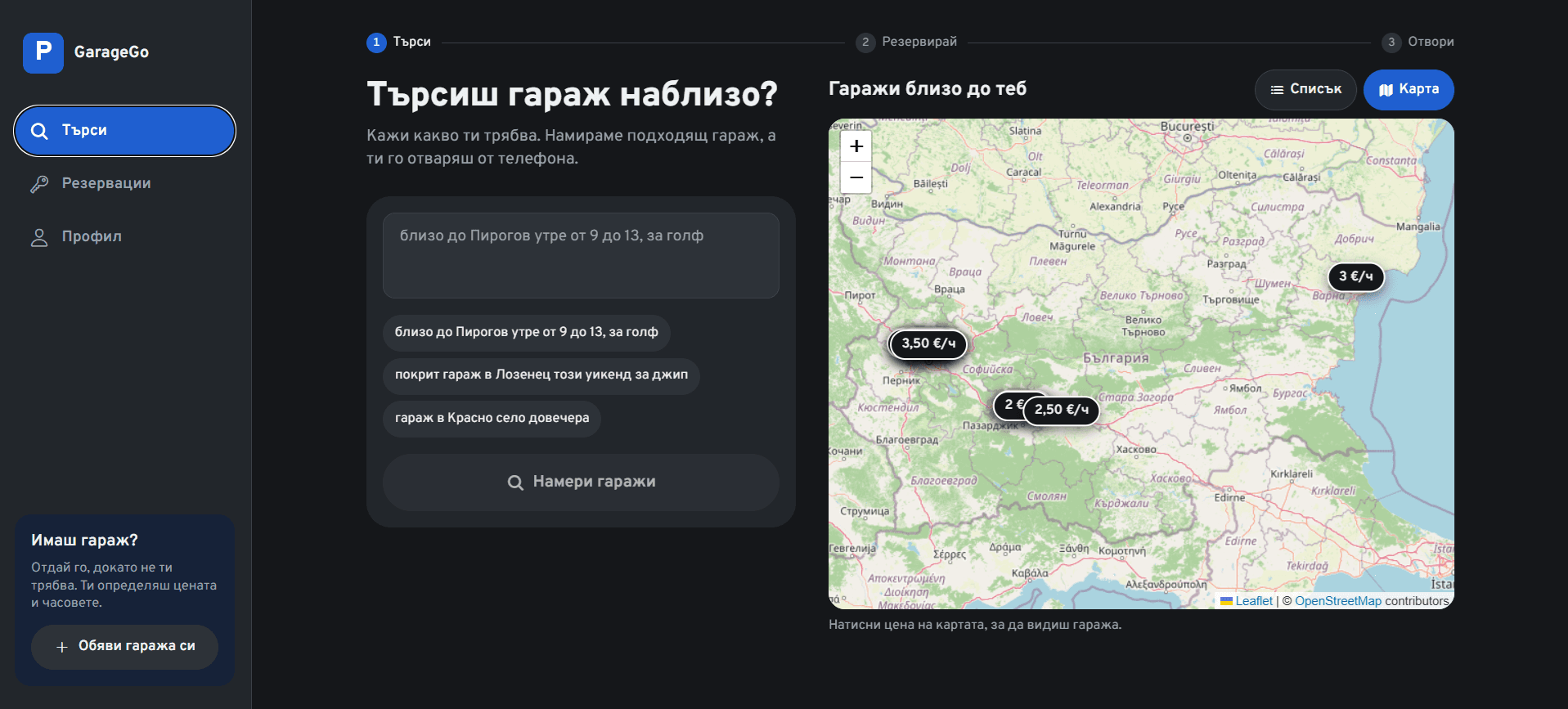Open Резервации in the sidebar
The height and width of the screenshot is (709, 1568).
125,184
